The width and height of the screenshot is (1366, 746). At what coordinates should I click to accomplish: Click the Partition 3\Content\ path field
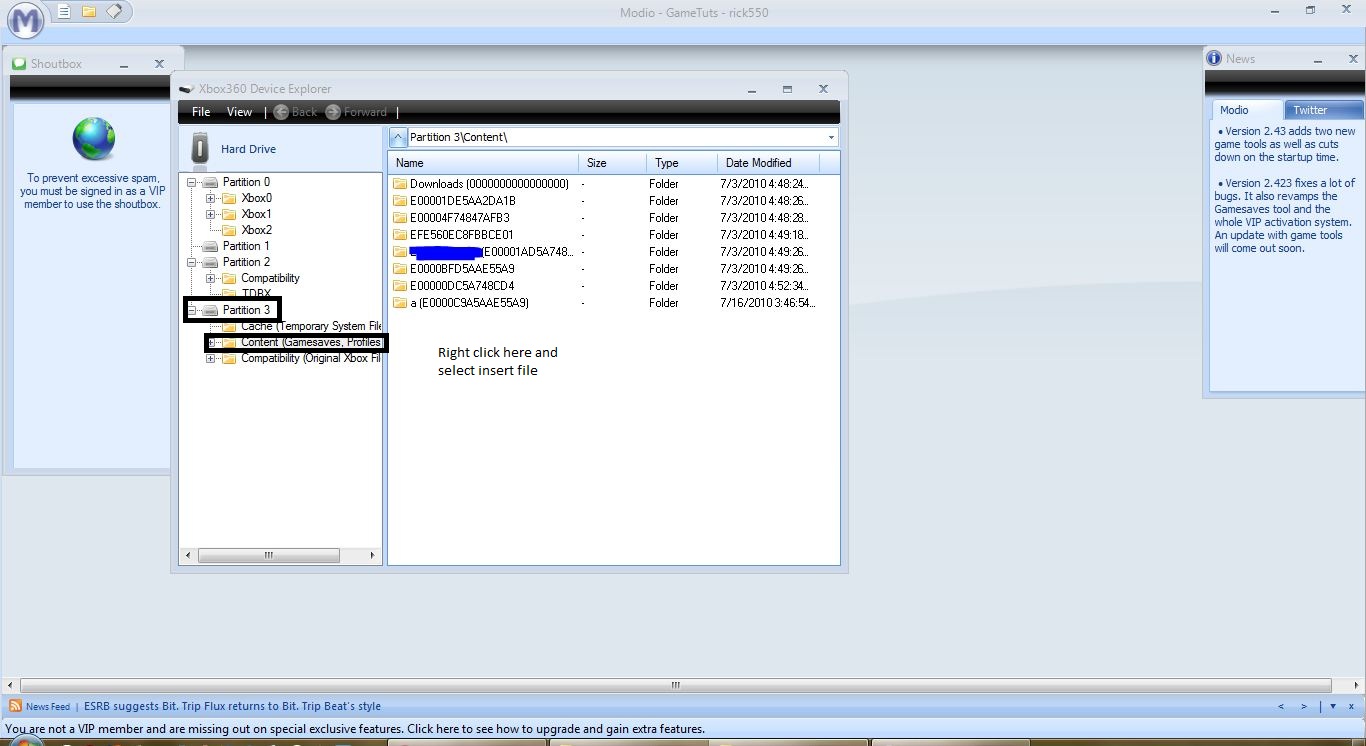[x=615, y=137]
